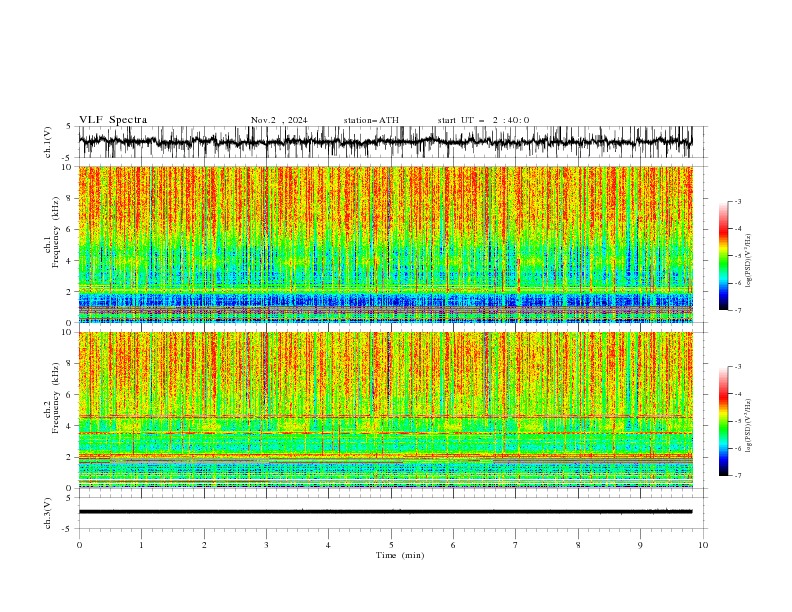Click the ch.2 frequency tick label '4'
Viewport: 792px width, 612px height.
(70, 426)
